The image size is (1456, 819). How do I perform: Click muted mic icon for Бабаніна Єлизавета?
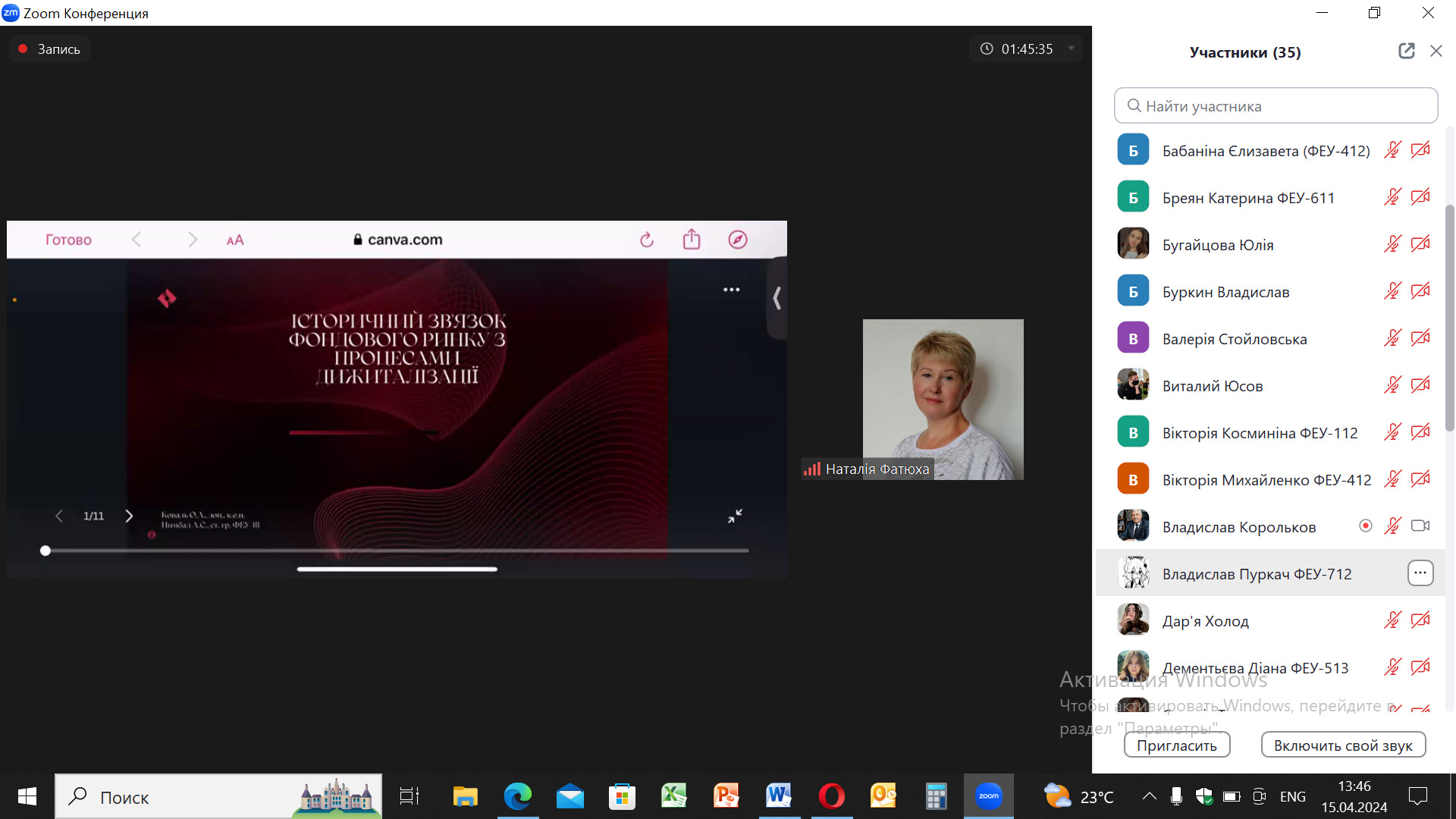tap(1392, 150)
